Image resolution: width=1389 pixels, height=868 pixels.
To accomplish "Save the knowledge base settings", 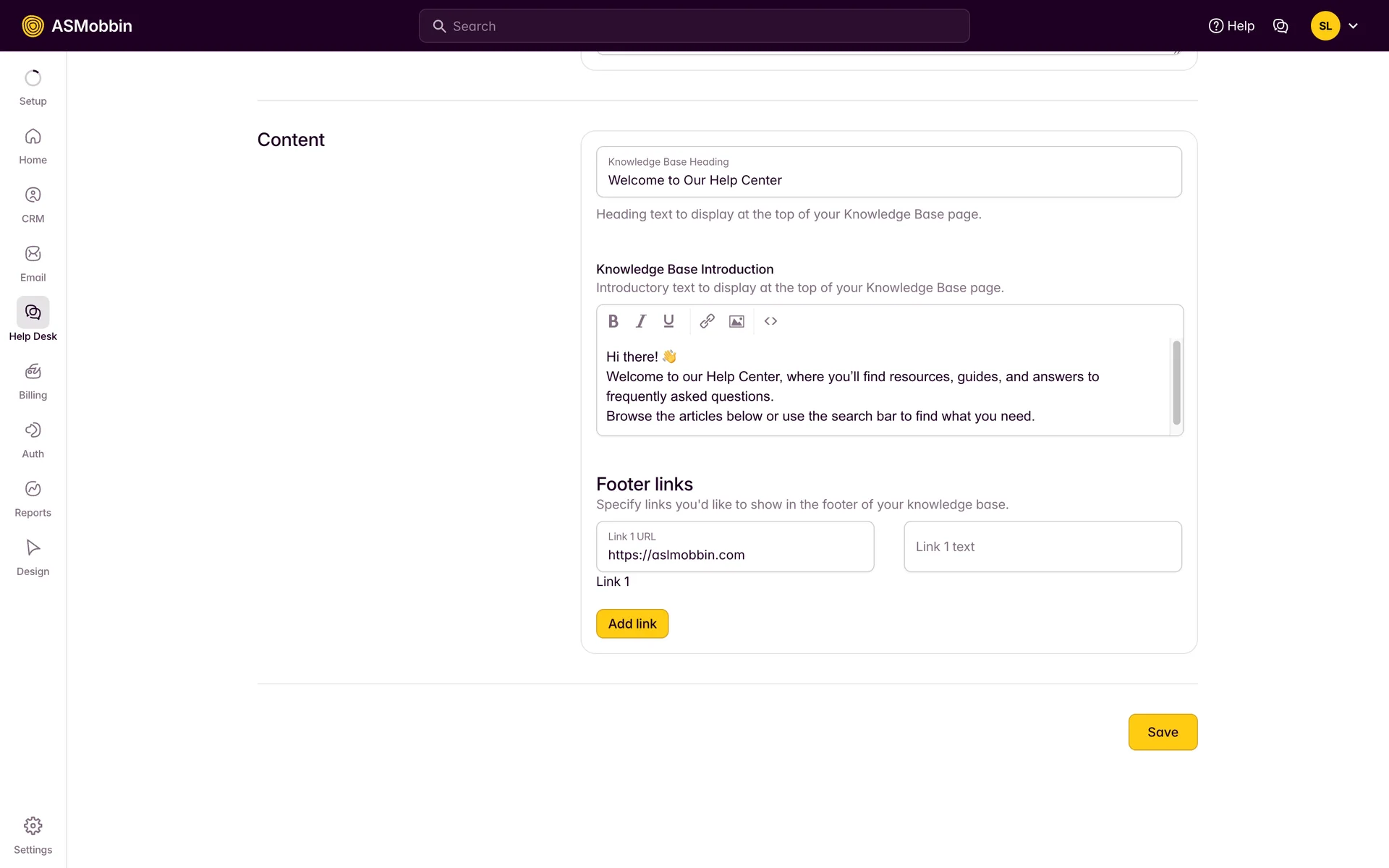I will tap(1162, 732).
